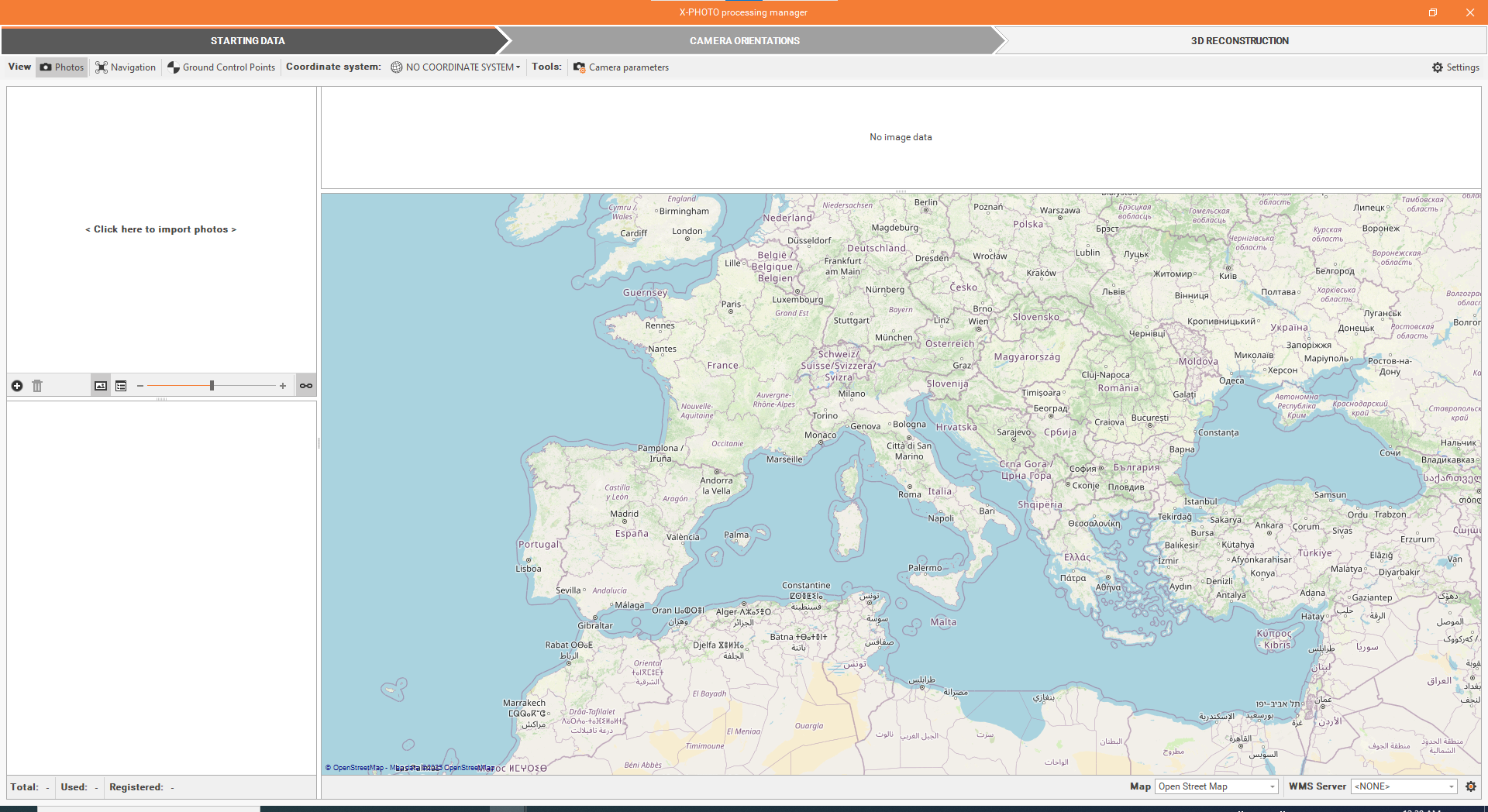The image size is (1488, 812).
Task: Click the trash icon to delete photos
Action: point(37,386)
